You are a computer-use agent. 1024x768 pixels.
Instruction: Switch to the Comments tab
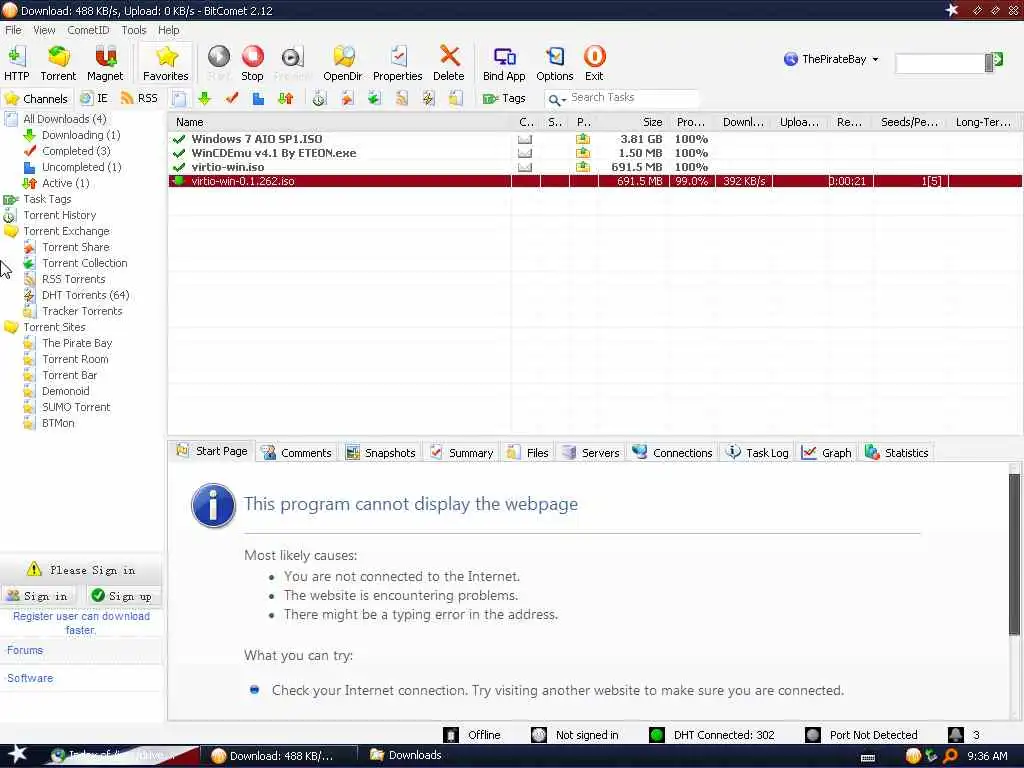(x=296, y=453)
